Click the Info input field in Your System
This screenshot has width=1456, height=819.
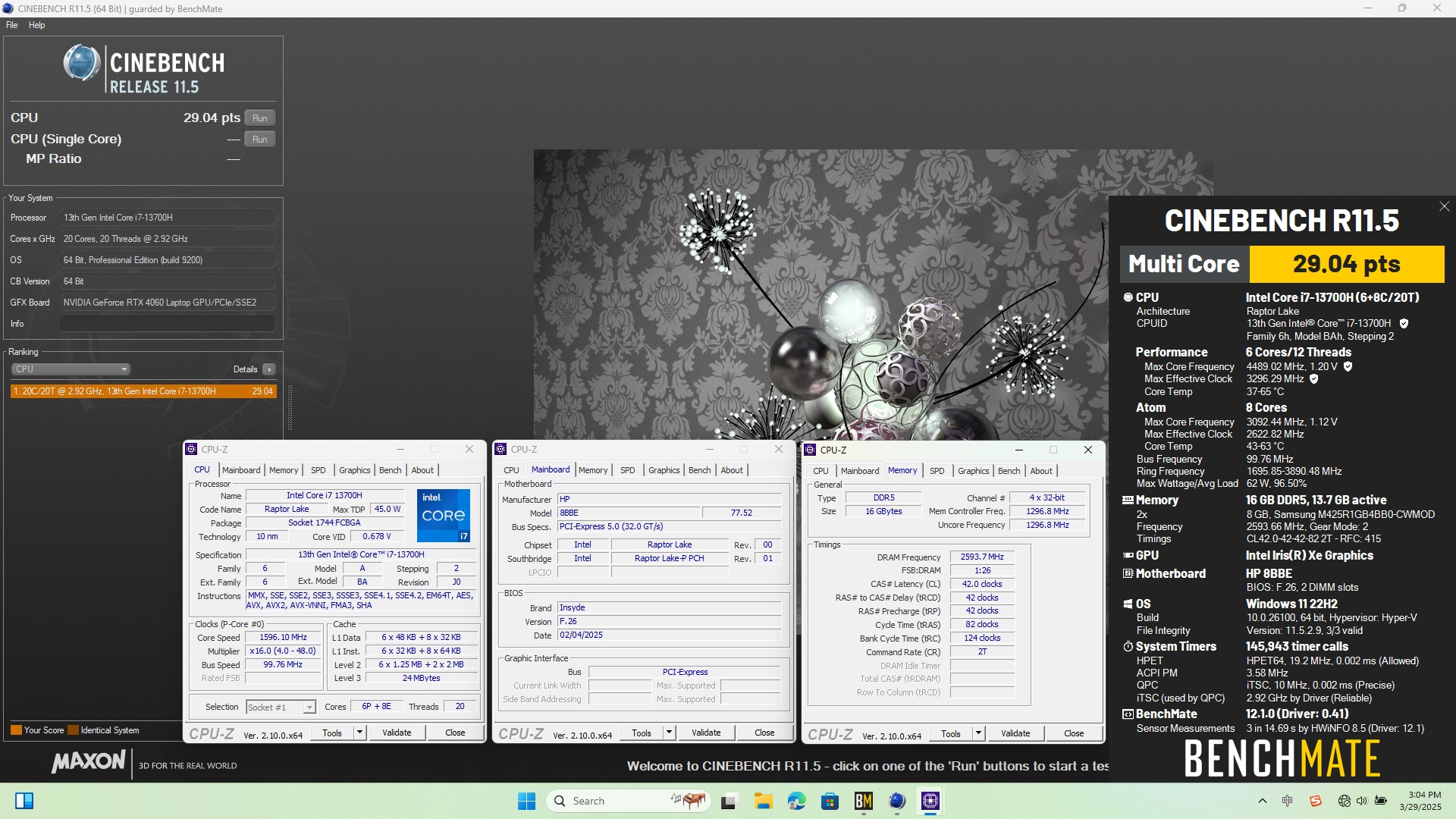pos(167,324)
